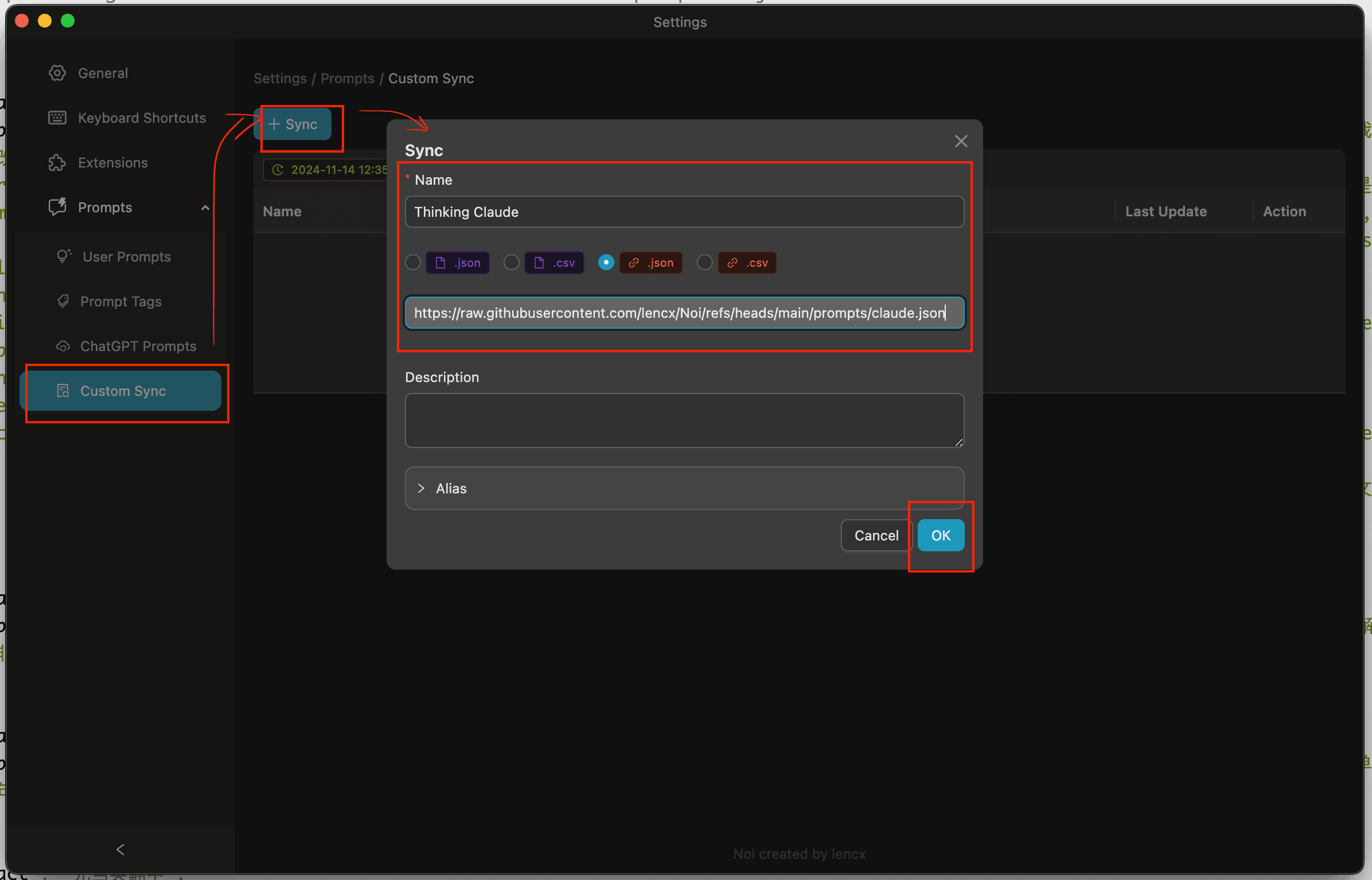
Task: Collapse the Prompts menu chevron
Action: point(205,208)
